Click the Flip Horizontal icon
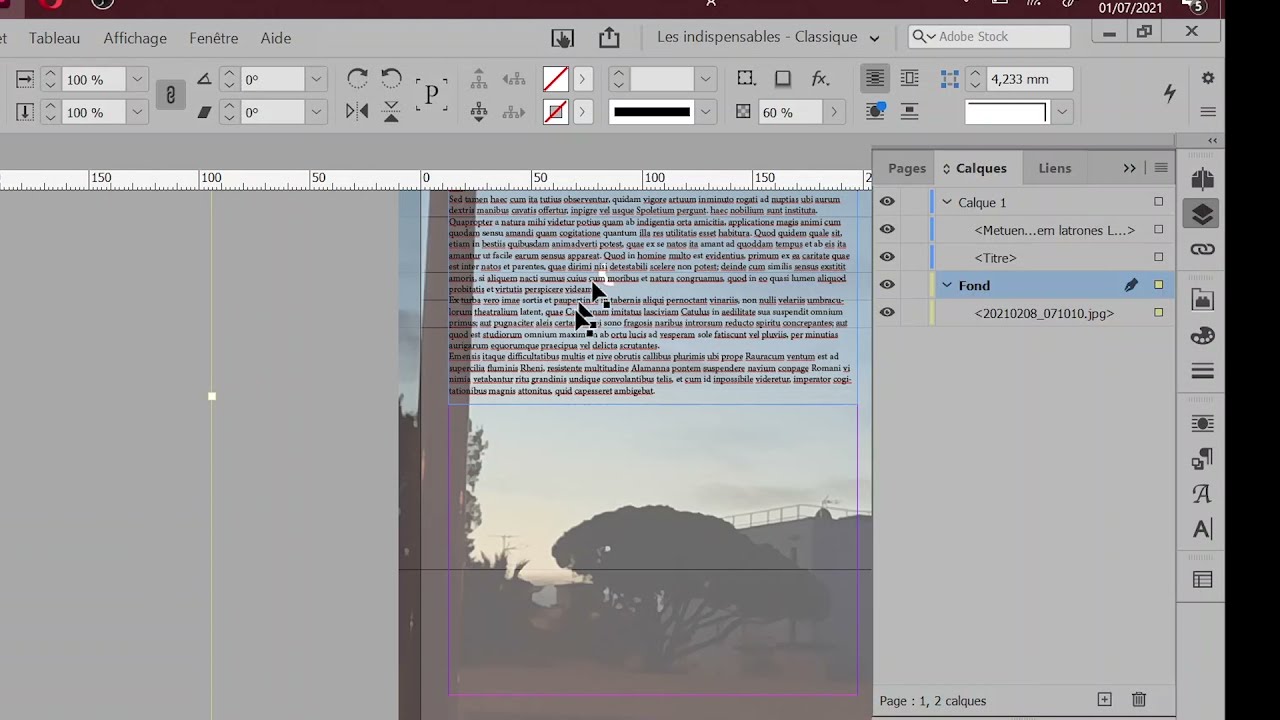1280x720 pixels. (357, 112)
